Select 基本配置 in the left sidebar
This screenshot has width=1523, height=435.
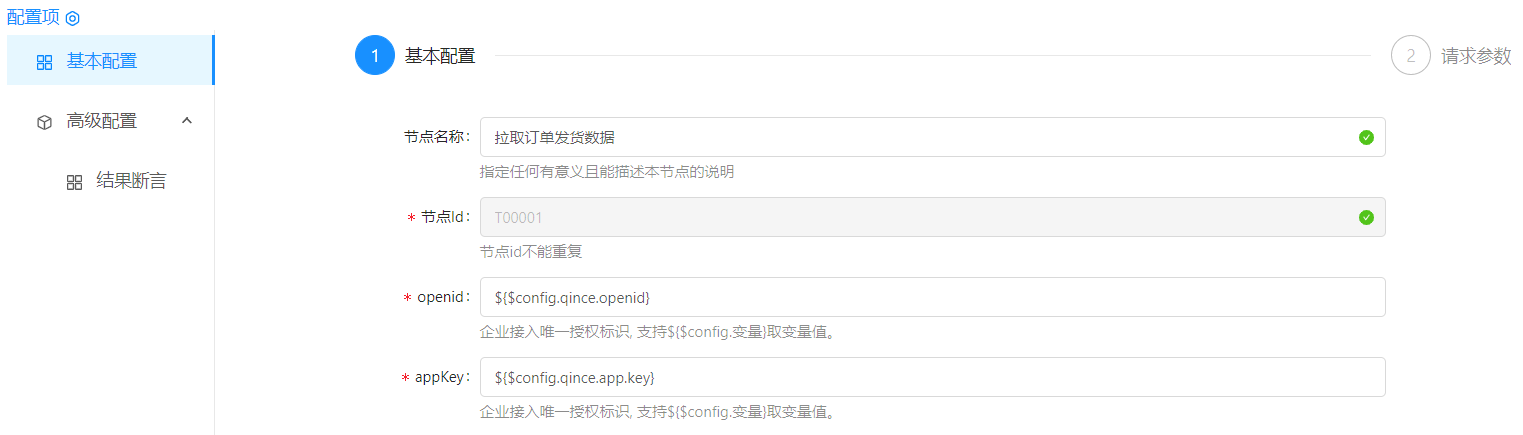102,61
